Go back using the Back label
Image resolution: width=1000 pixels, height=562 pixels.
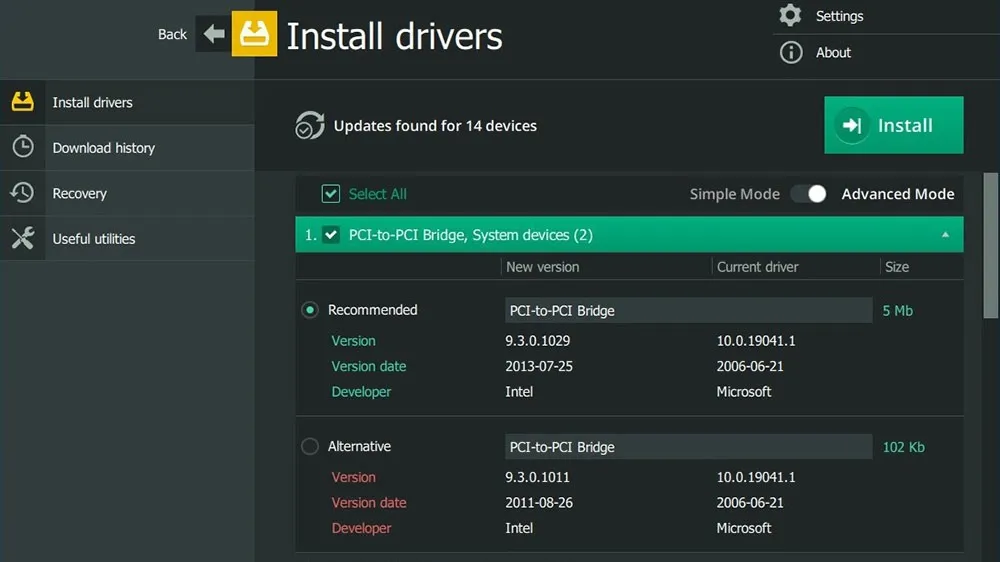[172, 34]
